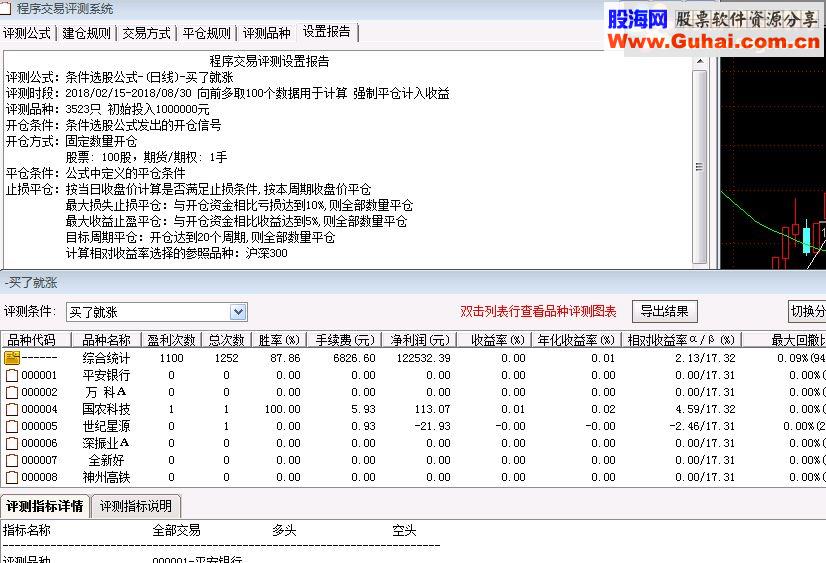Open the 交易方式 tab
The height and width of the screenshot is (563, 826).
(x=146, y=33)
